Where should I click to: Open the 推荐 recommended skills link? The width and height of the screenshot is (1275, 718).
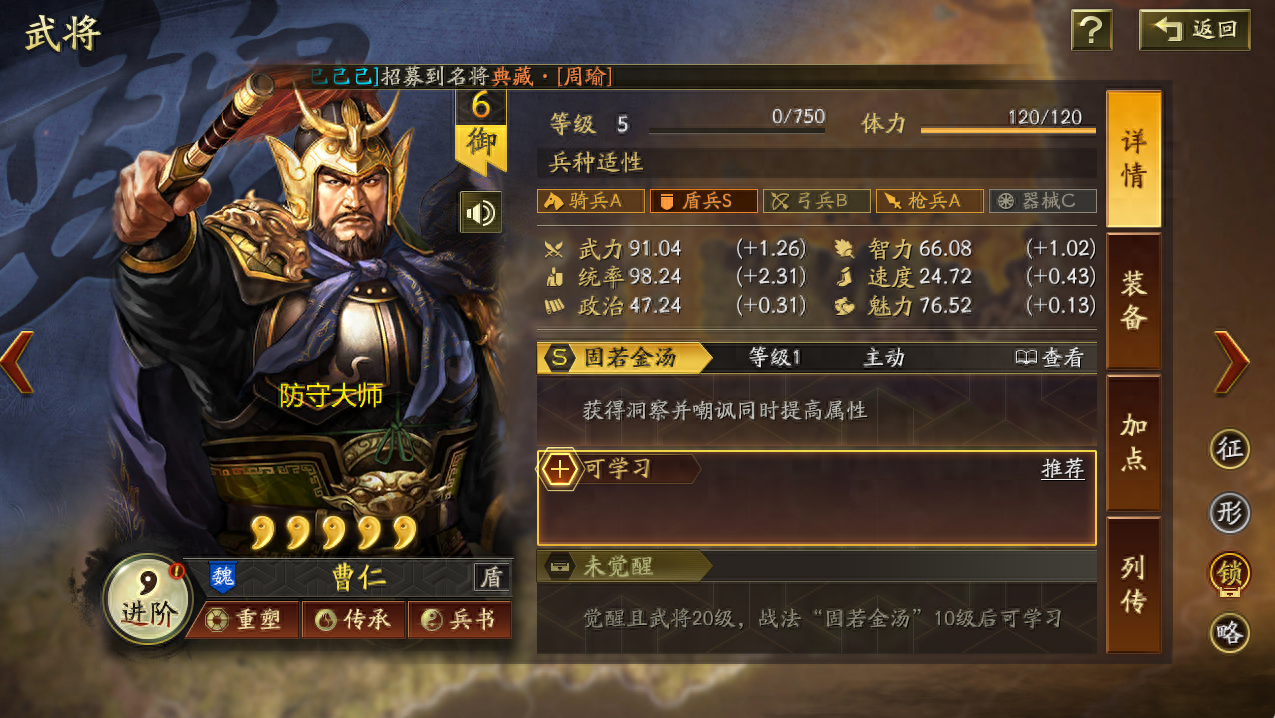coord(1063,469)
